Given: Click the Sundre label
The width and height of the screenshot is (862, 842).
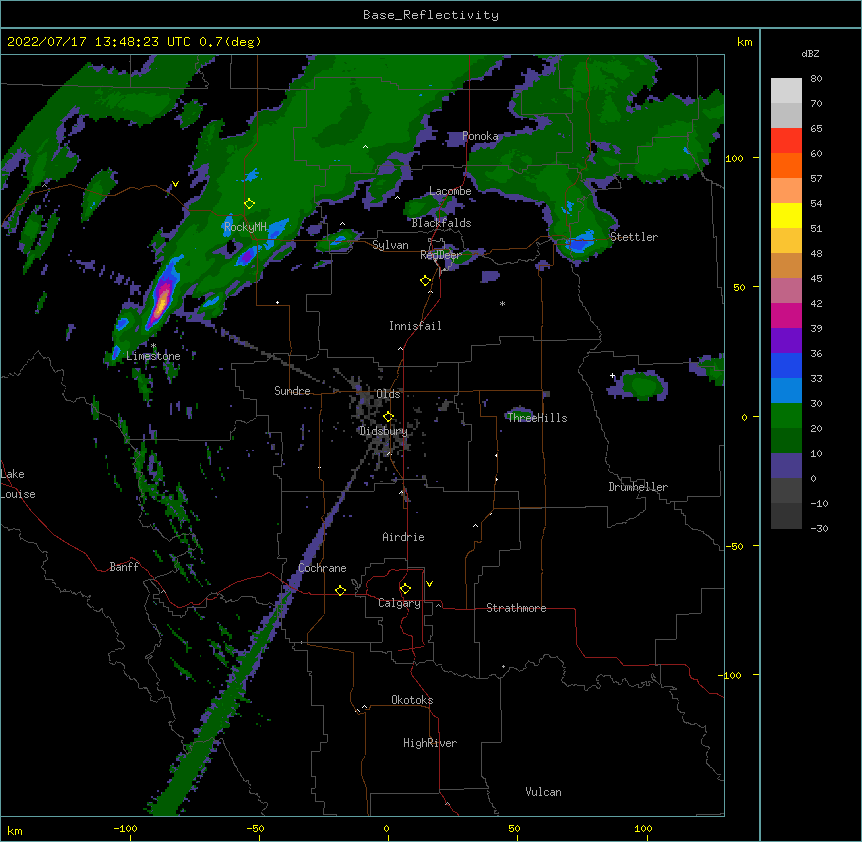Looking at the screenshot, I should point(292,391).
